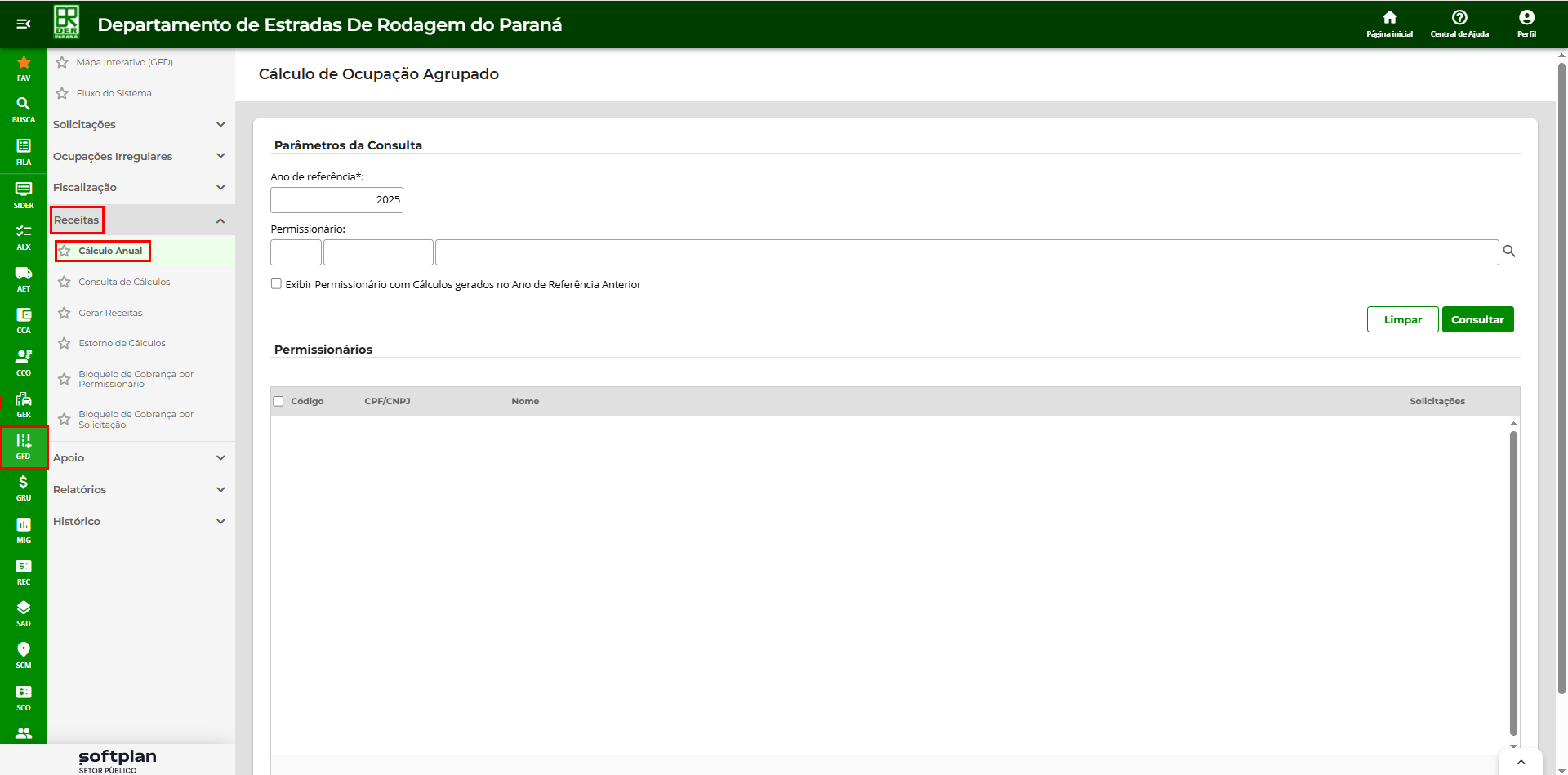Open the GRU dollar module
Viewport: 1568px width, 775px height.
(24, 488)
